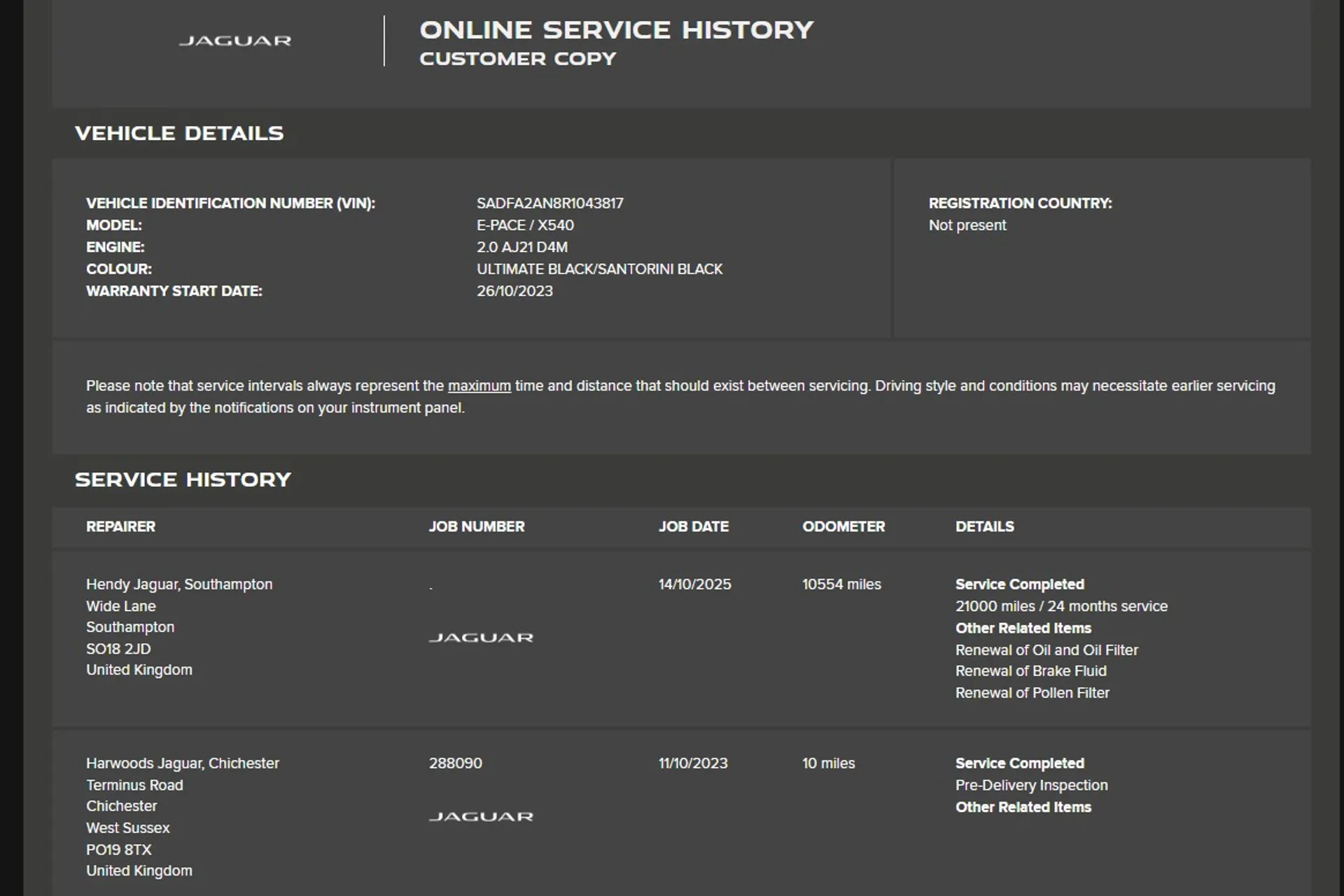The height and width of the screenshot is (896, 1344).
Task: Click the Jaguar logo in the page header
Action: click(x=235, y=41)
